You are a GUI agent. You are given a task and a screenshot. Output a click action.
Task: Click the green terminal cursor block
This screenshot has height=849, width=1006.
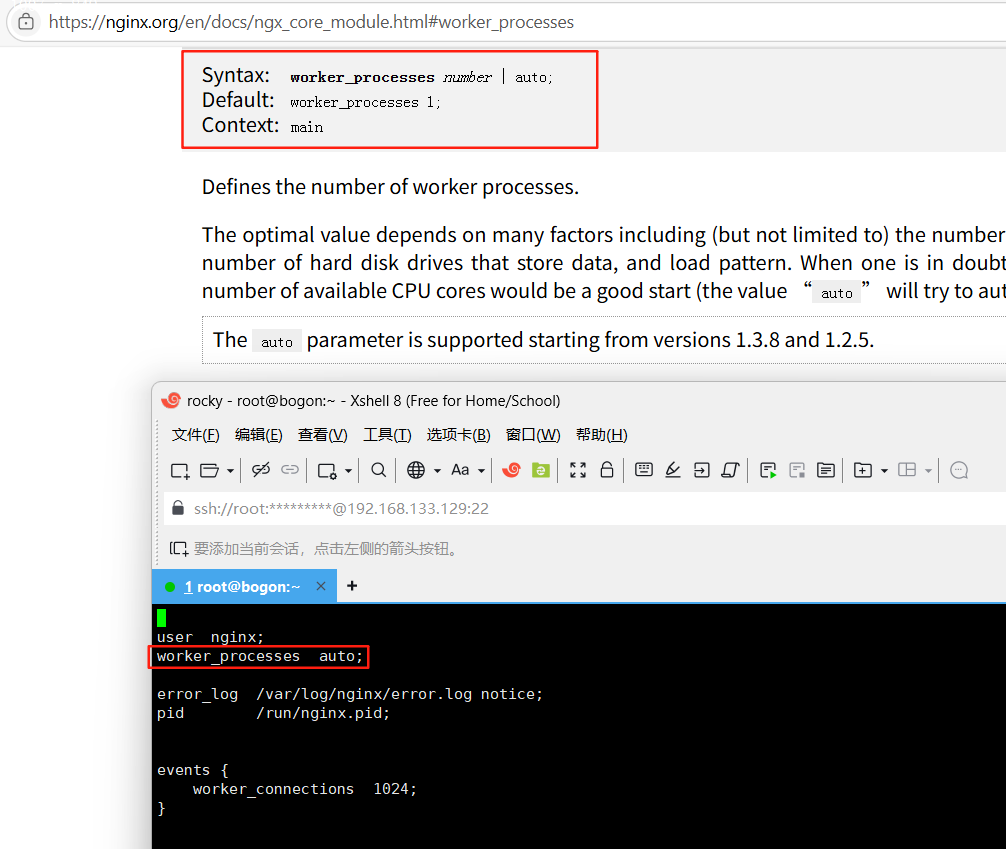162,618
